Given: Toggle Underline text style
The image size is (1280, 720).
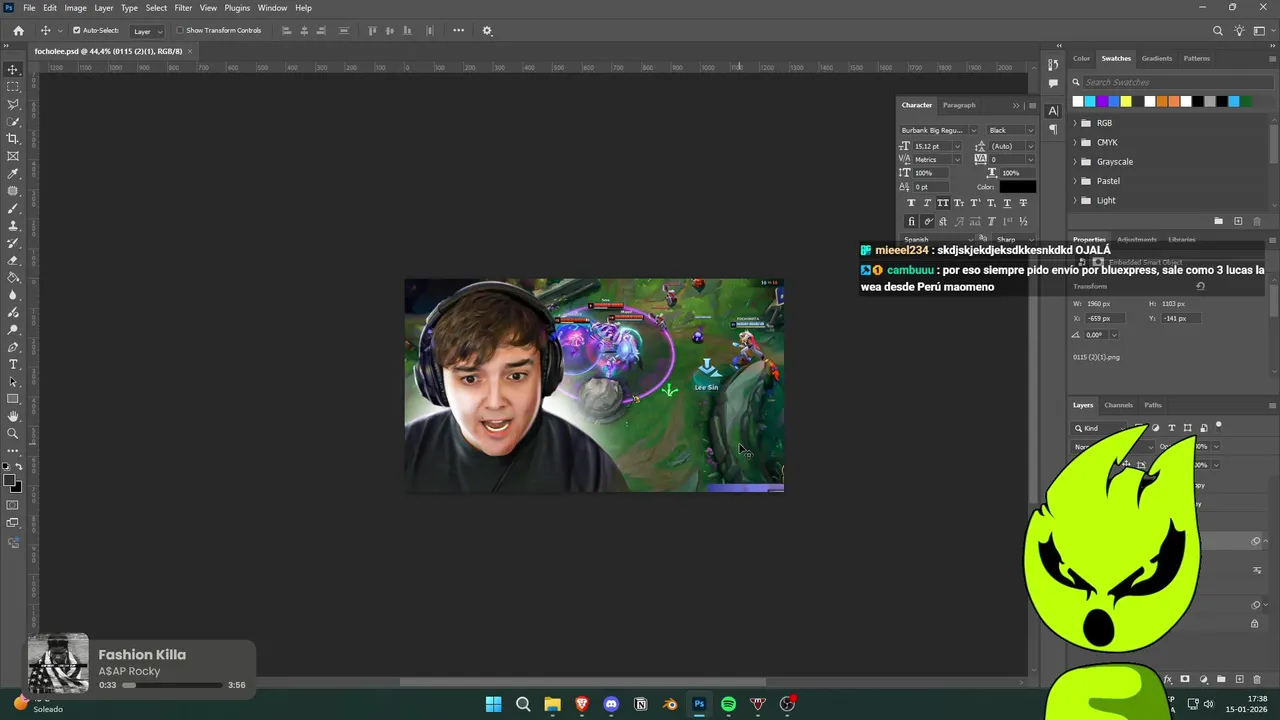Looking at the screenshot, I should 1007,203.
